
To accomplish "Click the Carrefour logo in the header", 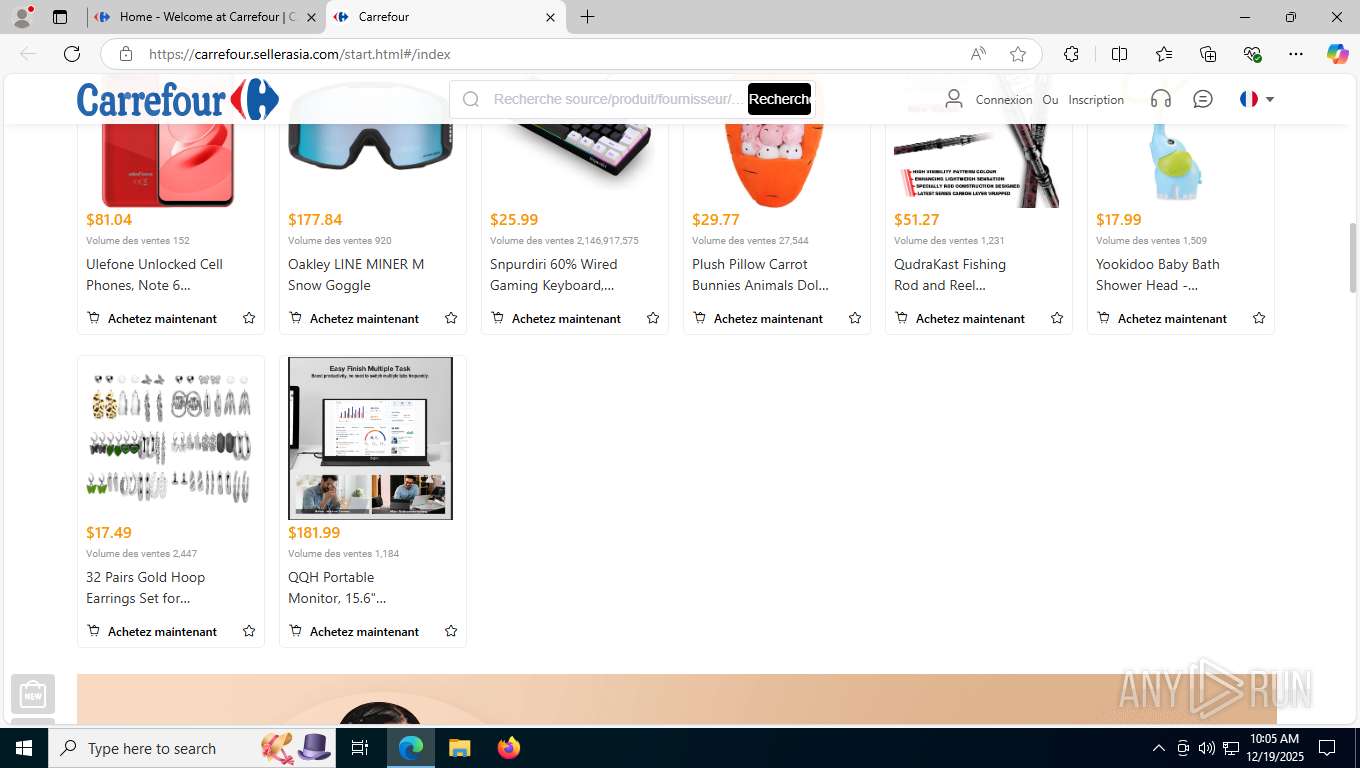I will point(178,100).
